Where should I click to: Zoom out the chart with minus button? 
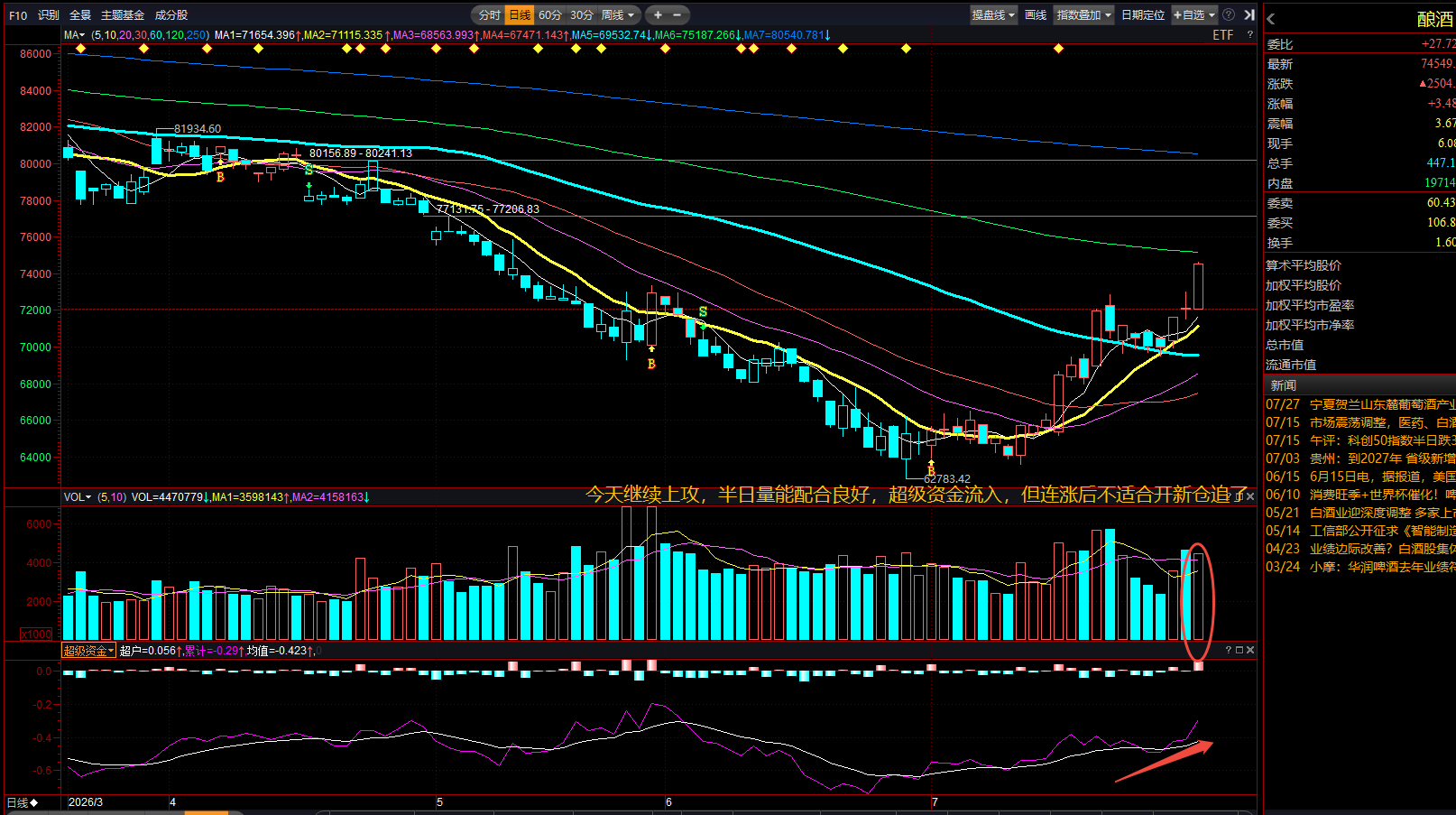point(677,14)
